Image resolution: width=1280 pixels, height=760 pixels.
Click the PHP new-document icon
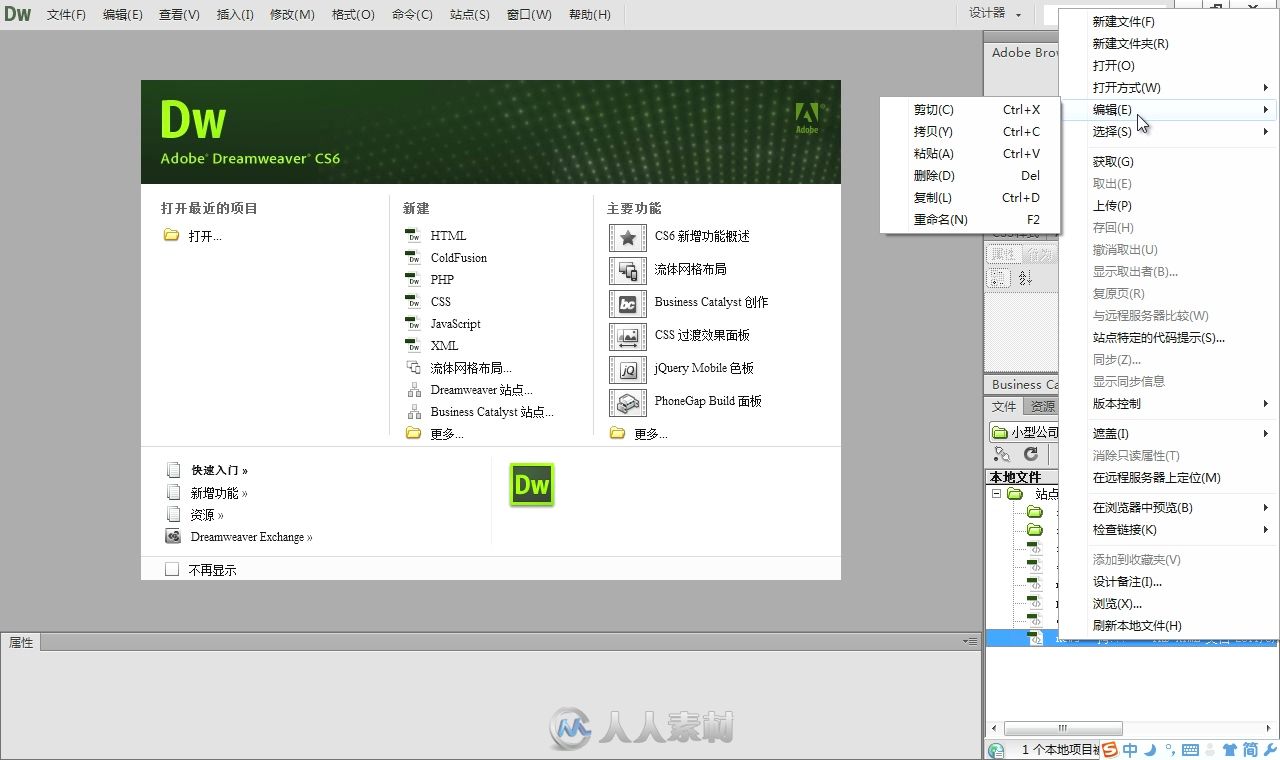coord(414,280)
